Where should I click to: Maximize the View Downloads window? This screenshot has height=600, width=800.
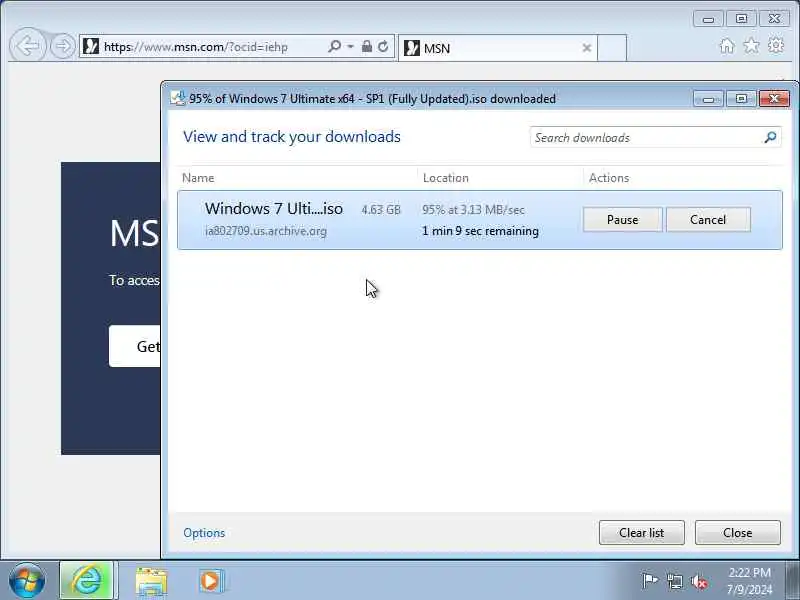(741, 98)
